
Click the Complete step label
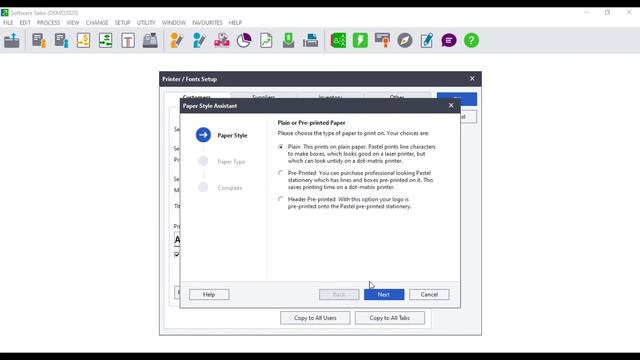coord(230,188)
